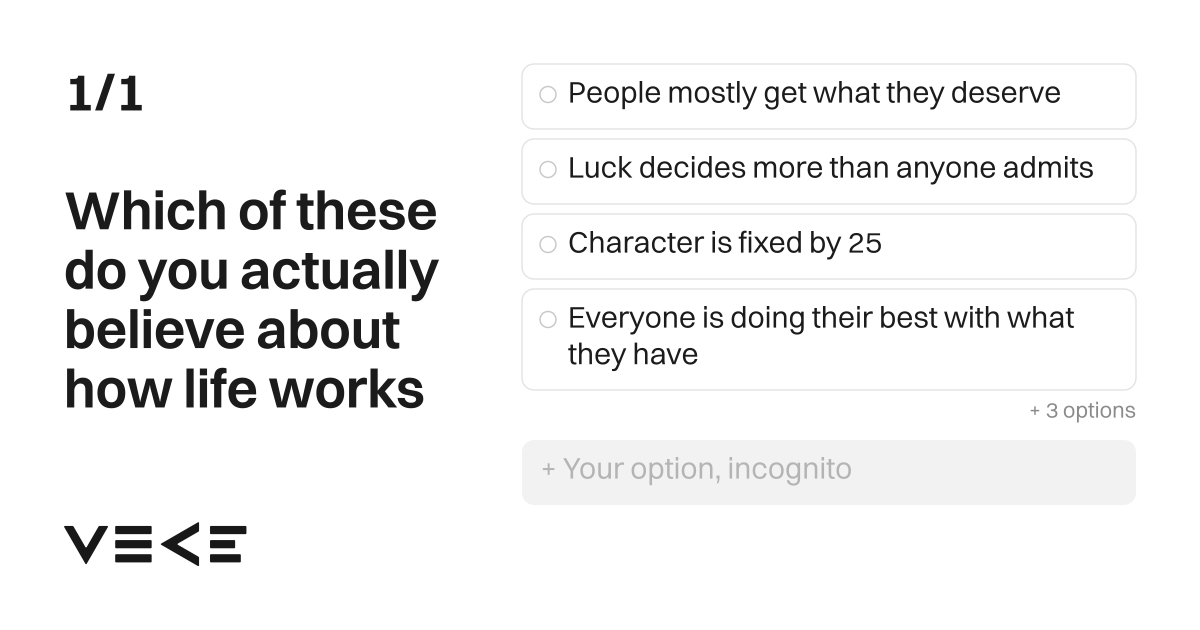Click the three-bar second glyph of the logo
The image size is (1200, 630).
tap(133, 544)
